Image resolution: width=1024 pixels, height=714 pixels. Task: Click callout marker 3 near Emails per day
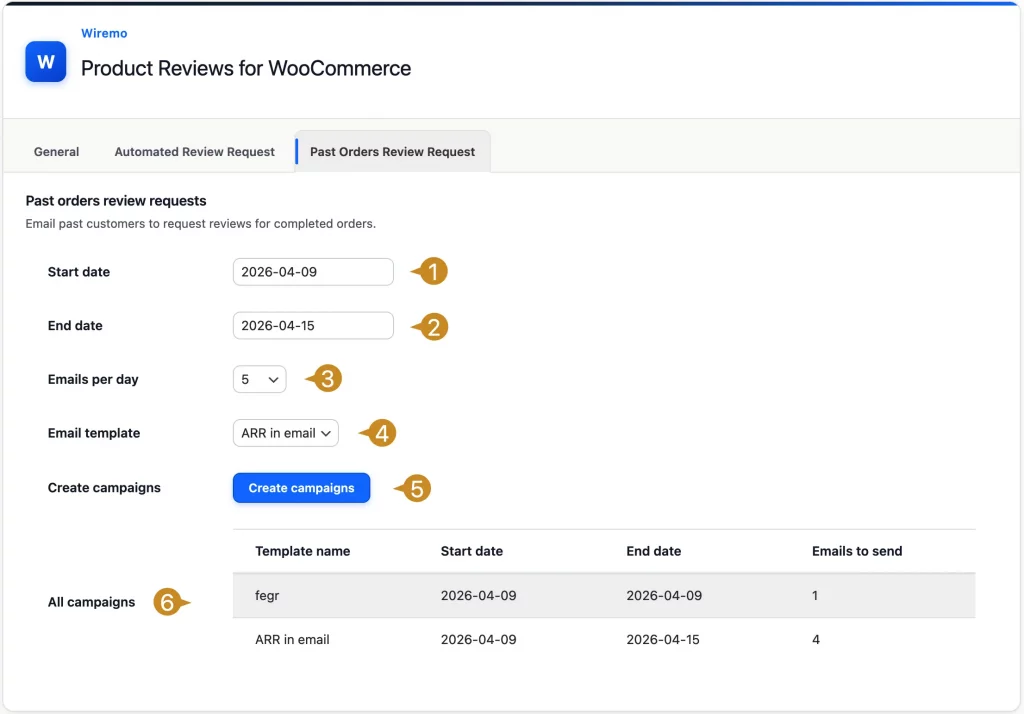(325, 379)
